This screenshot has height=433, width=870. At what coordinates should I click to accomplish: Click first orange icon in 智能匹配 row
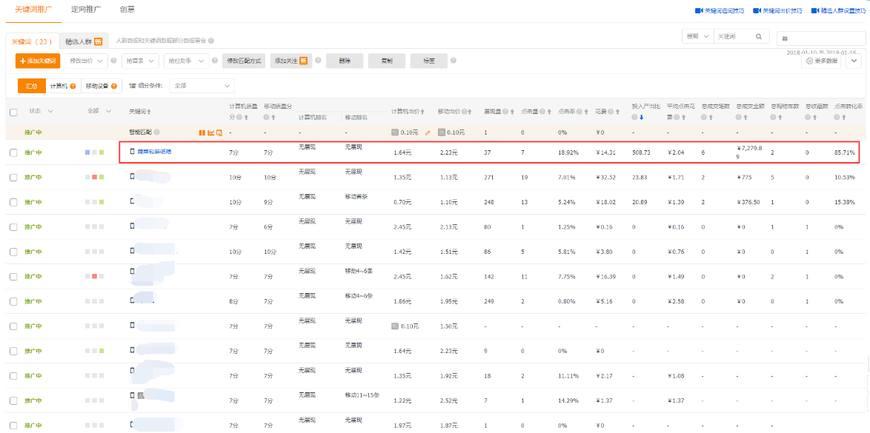[x=201, y=133]
